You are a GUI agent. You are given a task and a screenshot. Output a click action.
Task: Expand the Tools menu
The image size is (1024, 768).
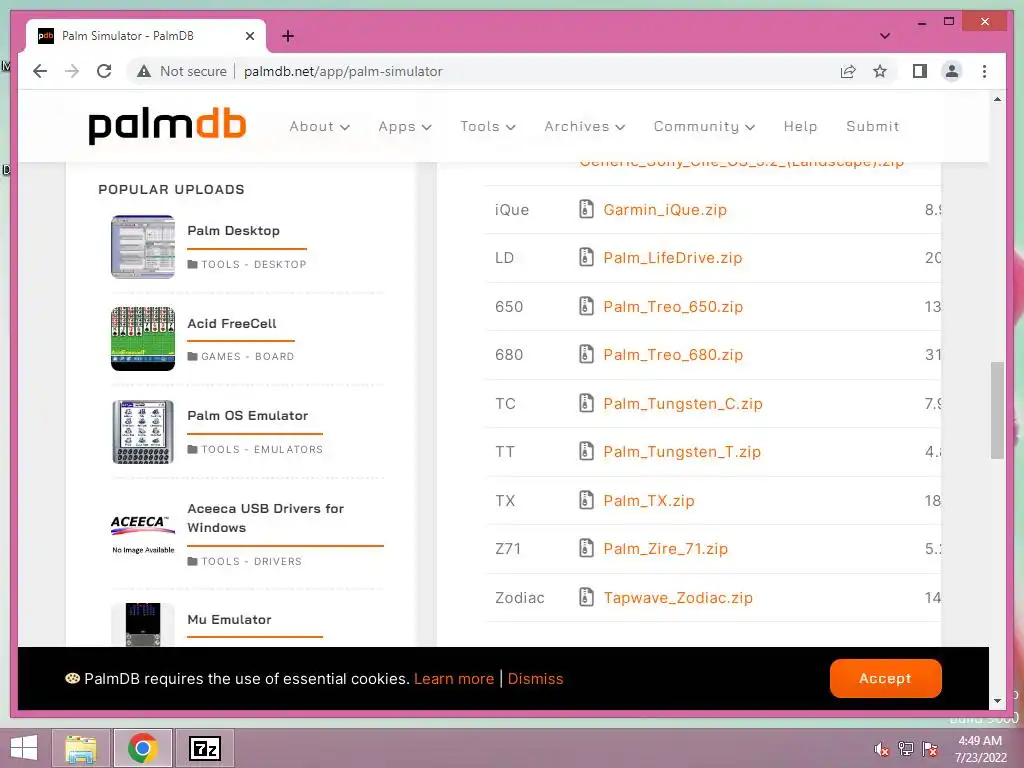(488, 126)
